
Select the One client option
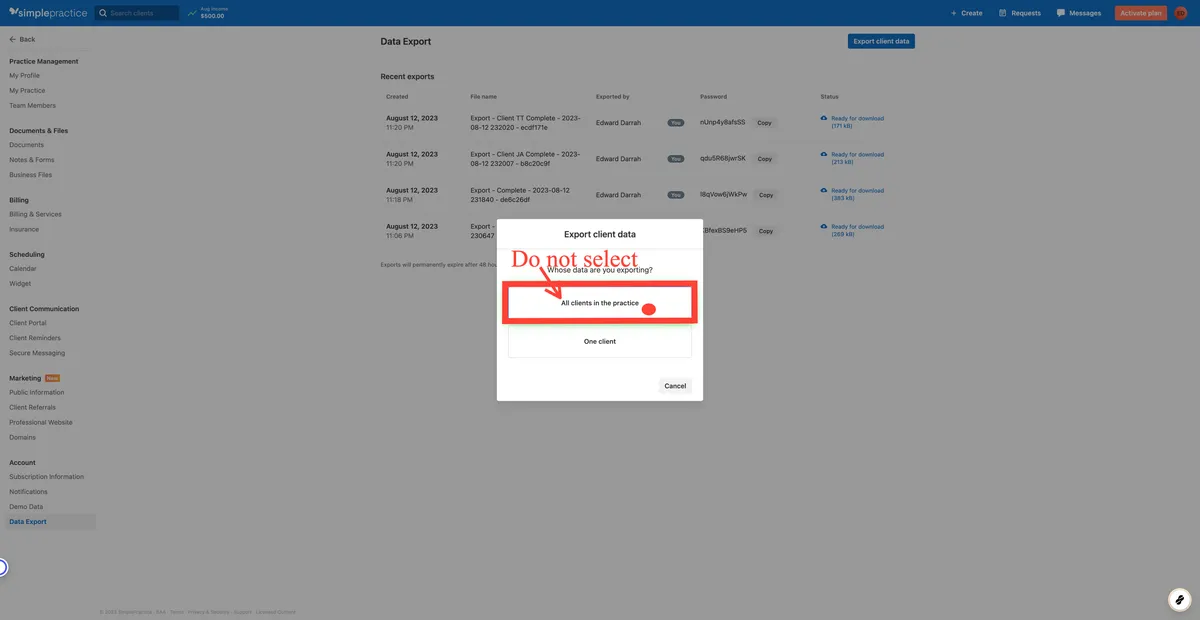pos(600,341)
